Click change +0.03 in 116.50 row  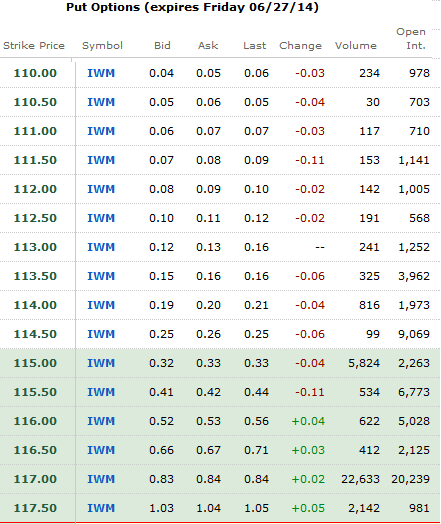(x=308, y=450)
